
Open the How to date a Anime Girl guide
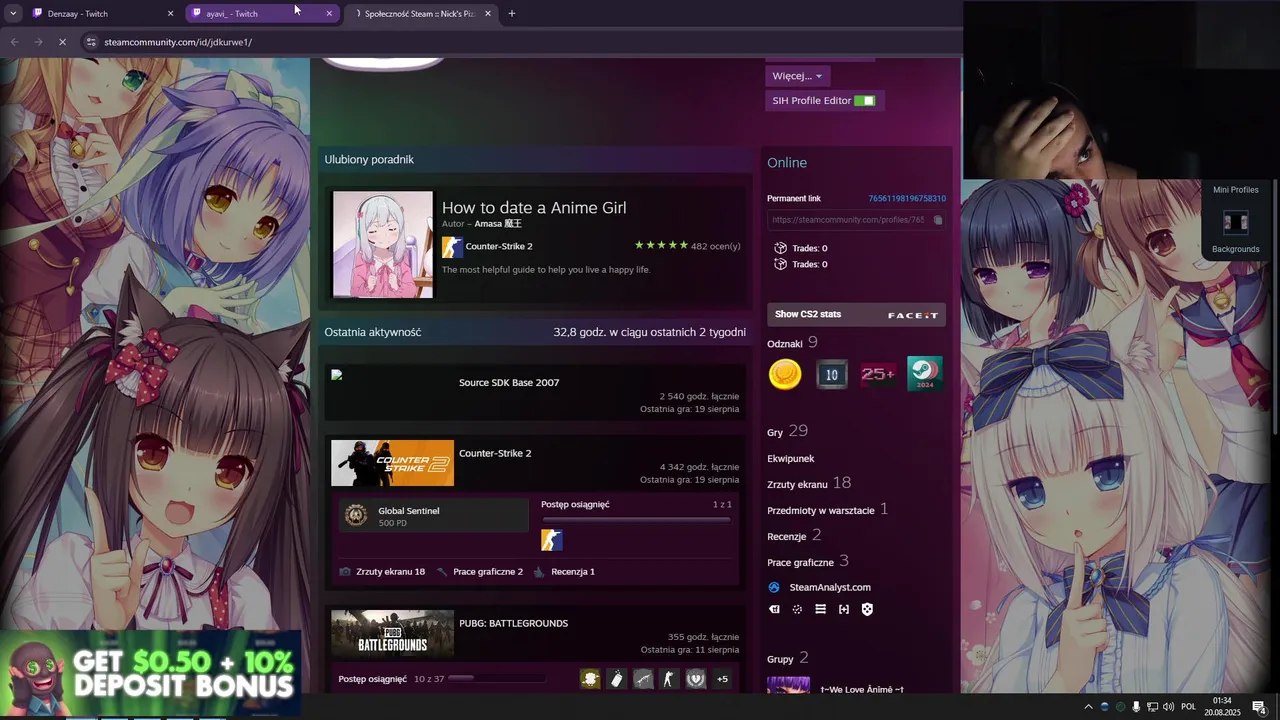[x=534, y=207]
